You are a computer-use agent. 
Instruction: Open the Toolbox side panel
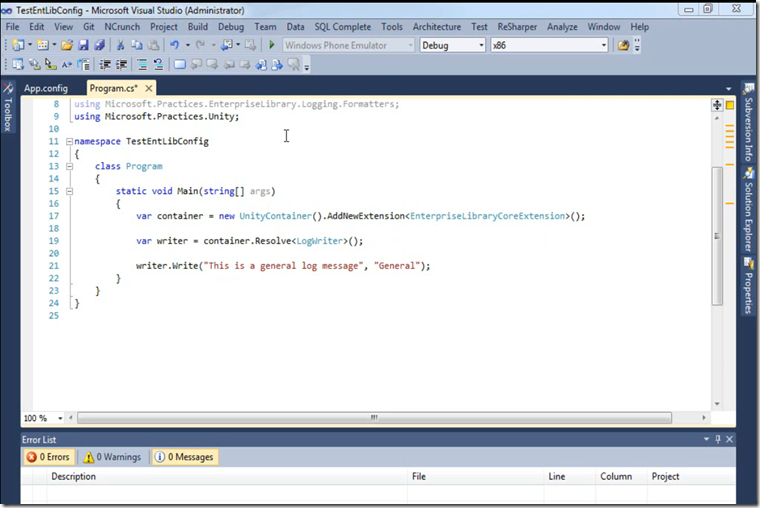tap(8, 107)
